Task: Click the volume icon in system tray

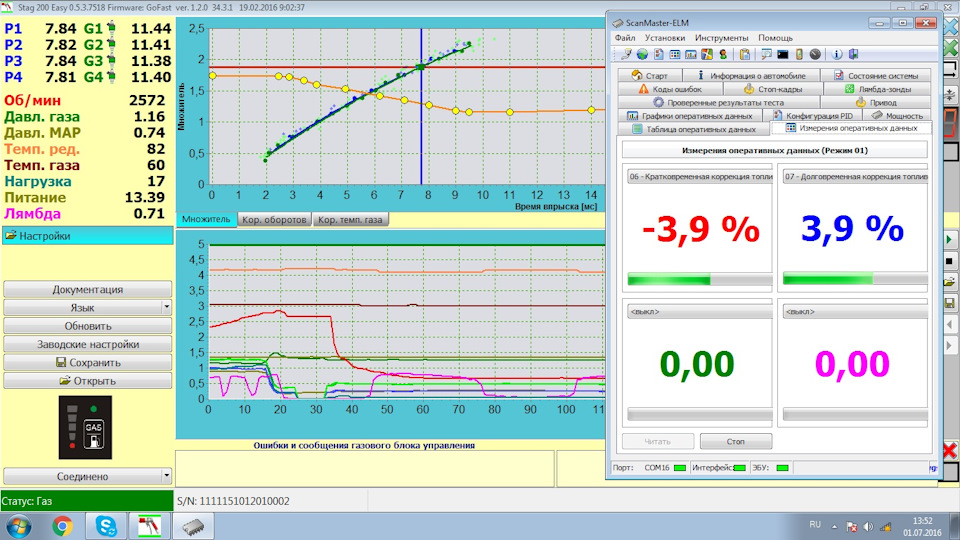Action: (868, 527)
